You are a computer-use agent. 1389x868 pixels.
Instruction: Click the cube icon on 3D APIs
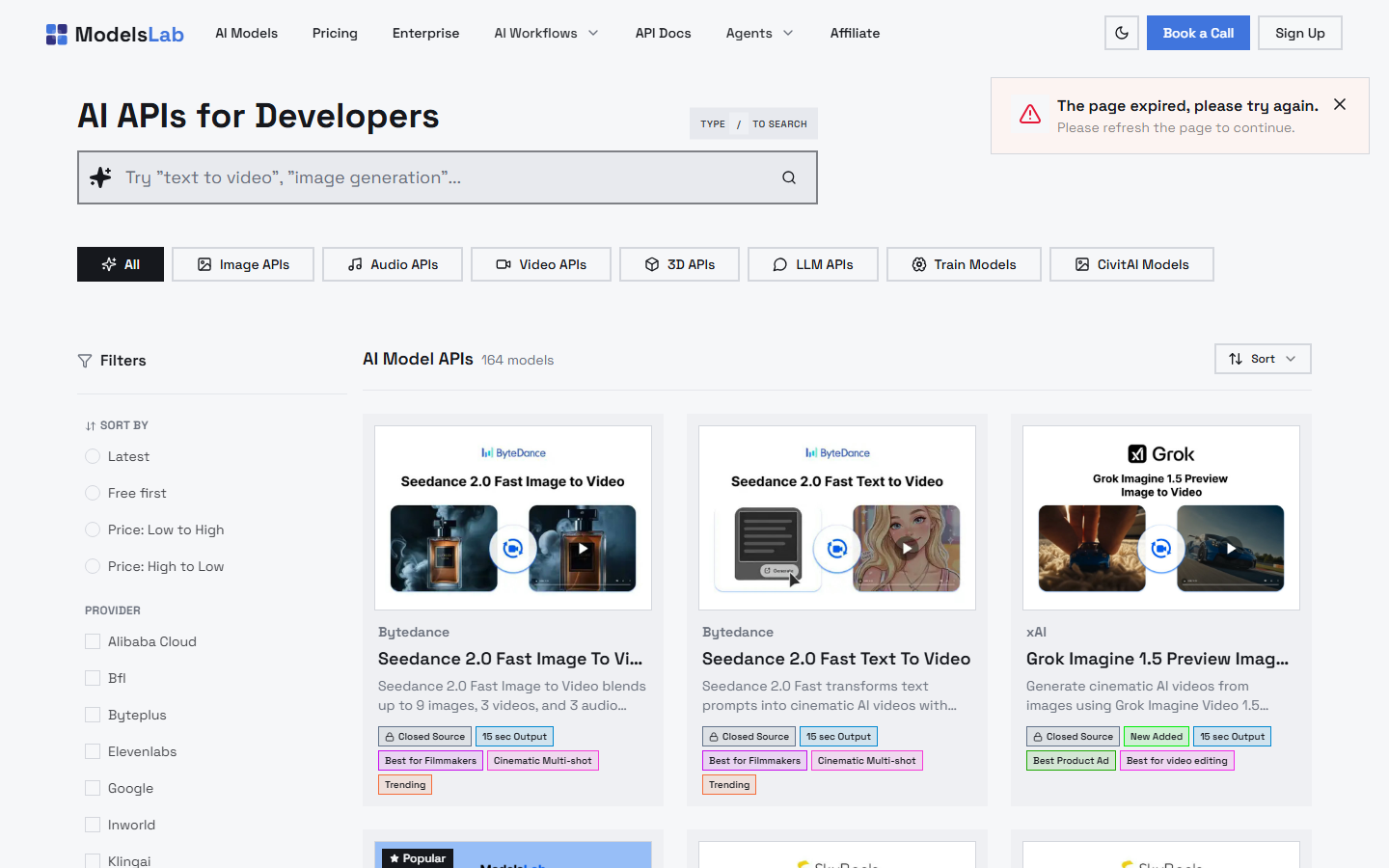click(652, 264)
